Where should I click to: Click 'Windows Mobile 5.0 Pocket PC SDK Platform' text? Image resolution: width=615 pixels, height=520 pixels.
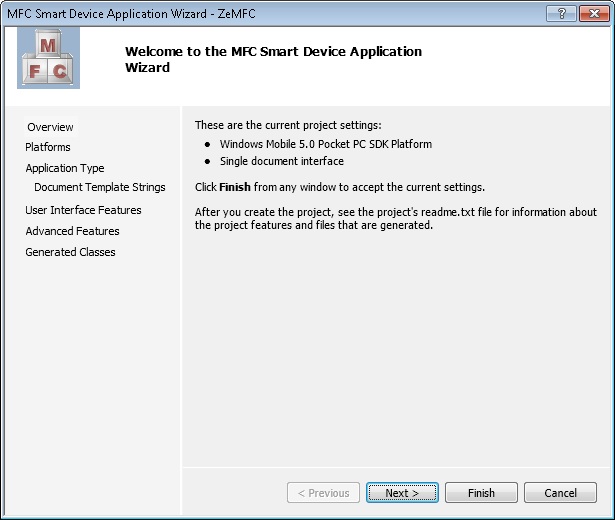pos(326,144)
